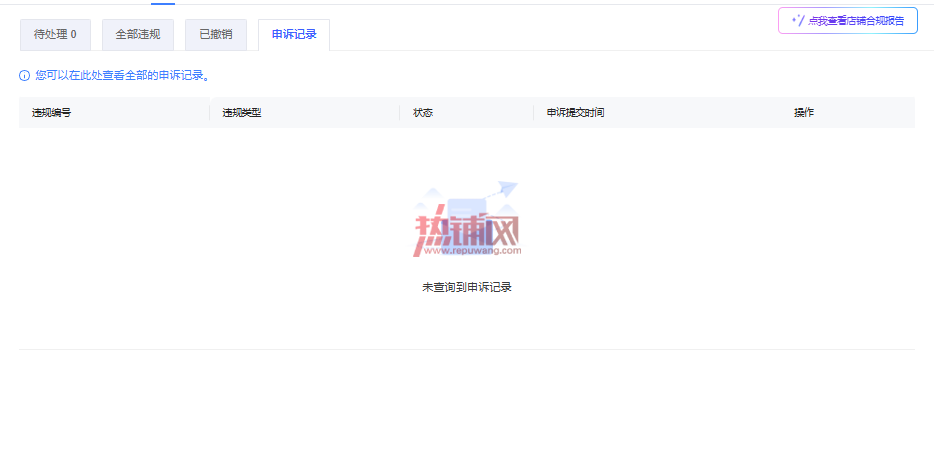The image size is (934, 461).
Task: Sort by the 申诉提交时间 column header
Action: (x=575, y=113)
